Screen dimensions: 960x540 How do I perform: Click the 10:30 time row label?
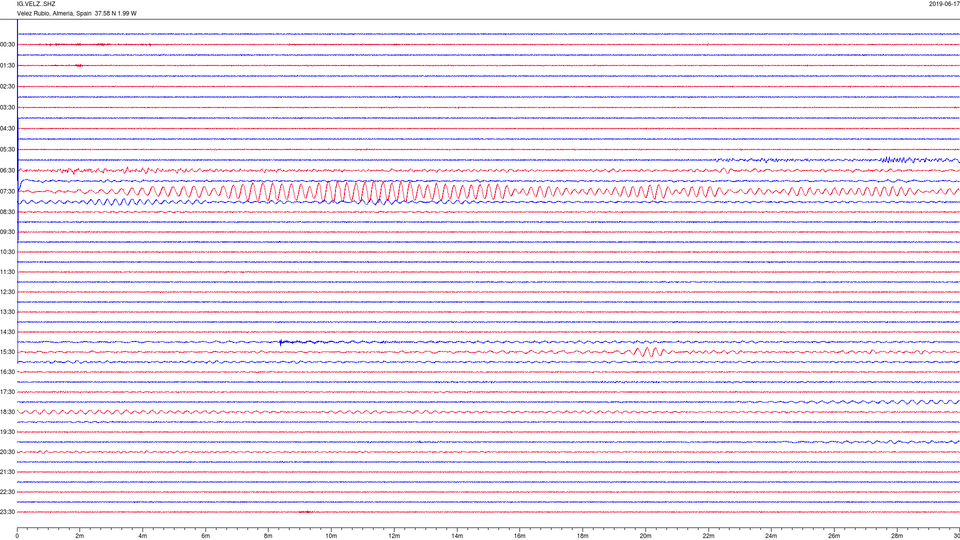click(7, 252)
